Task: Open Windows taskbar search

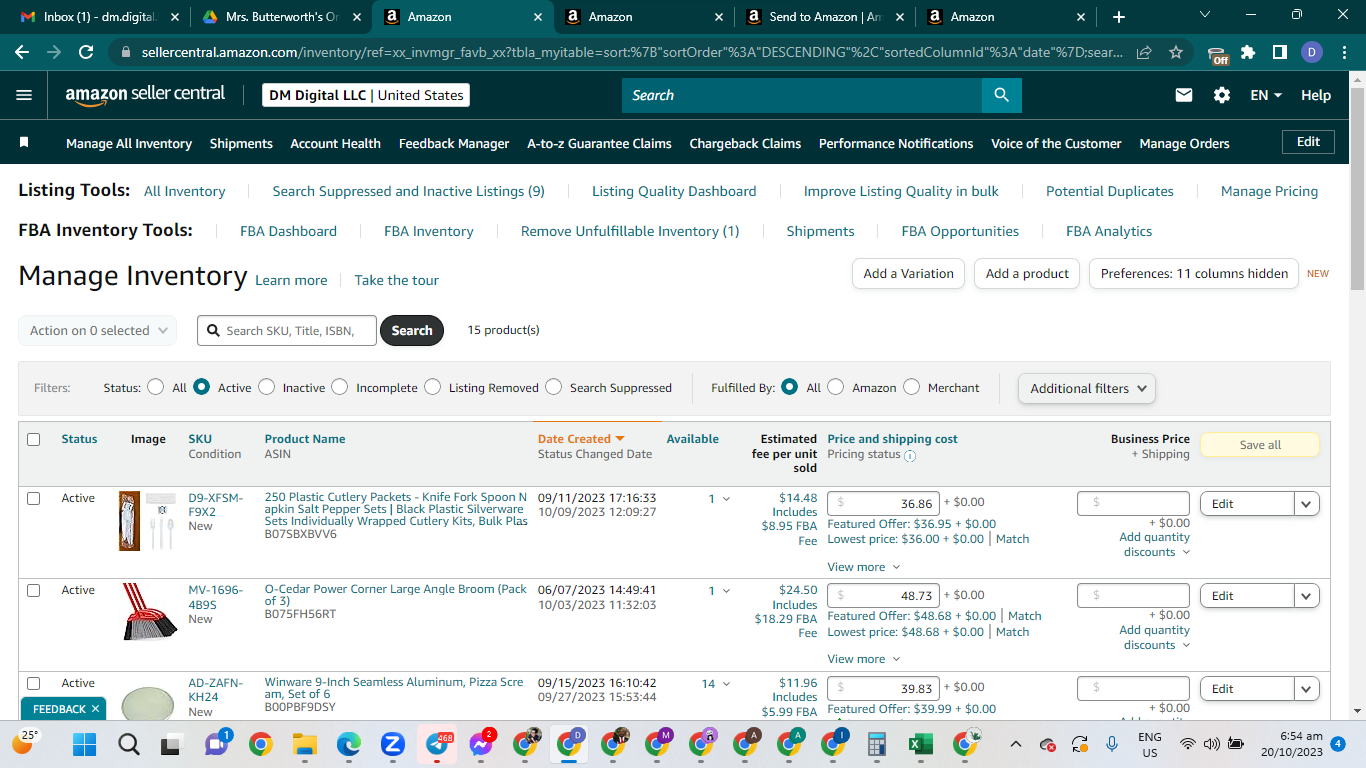Action: coord(129,744)
